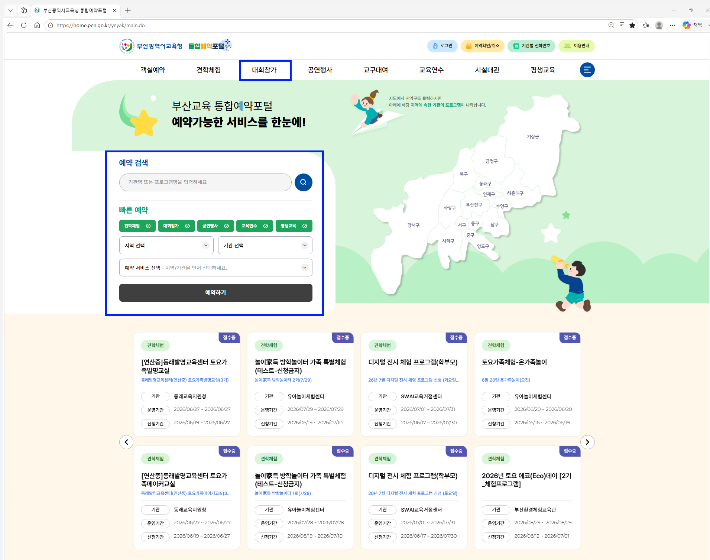This screenshot has height=560, width=710.
Task: Select 영도구 on the Busan map
Action: (x=483, y=246)
